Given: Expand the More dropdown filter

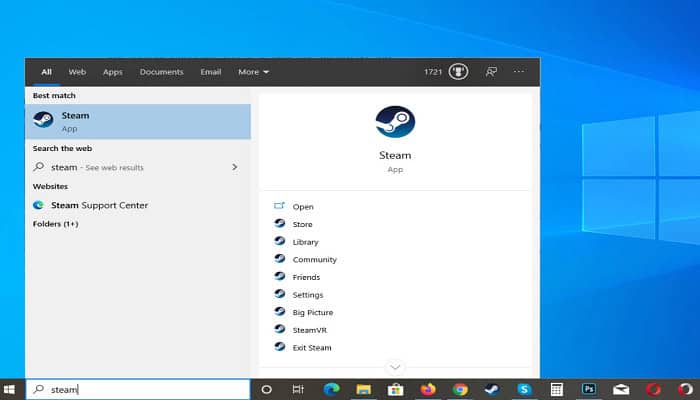Looking at the screenshot, I should coord(253,72).
